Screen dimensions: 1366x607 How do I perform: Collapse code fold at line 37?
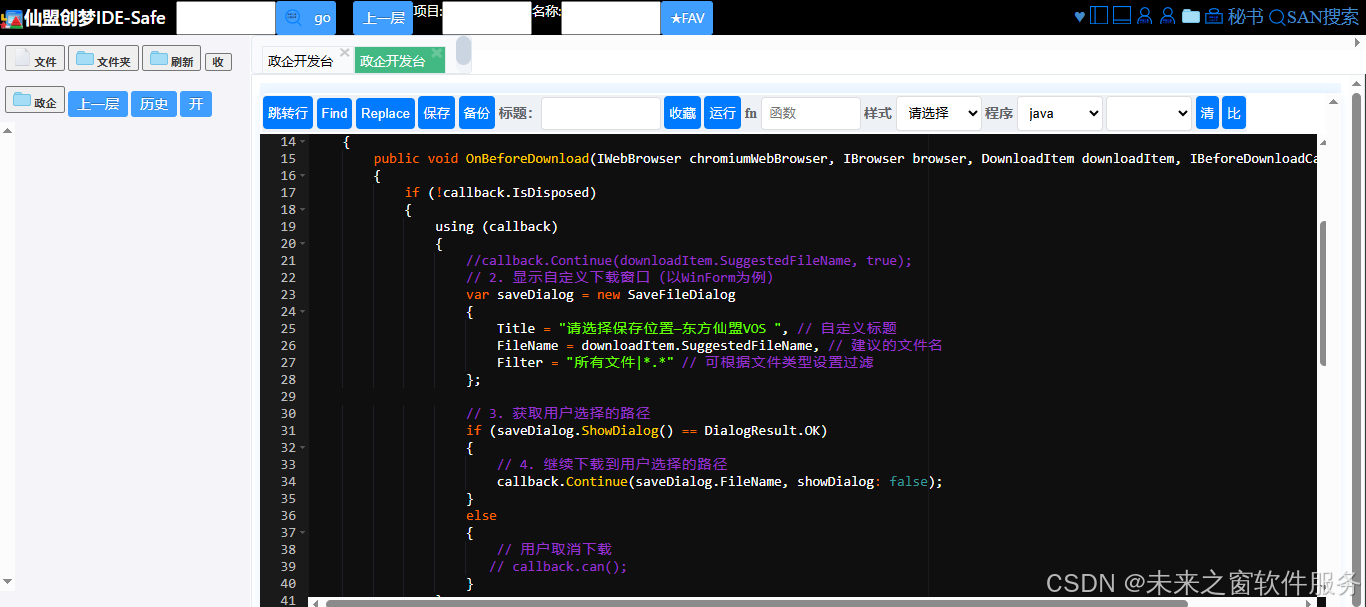[303, 533]
